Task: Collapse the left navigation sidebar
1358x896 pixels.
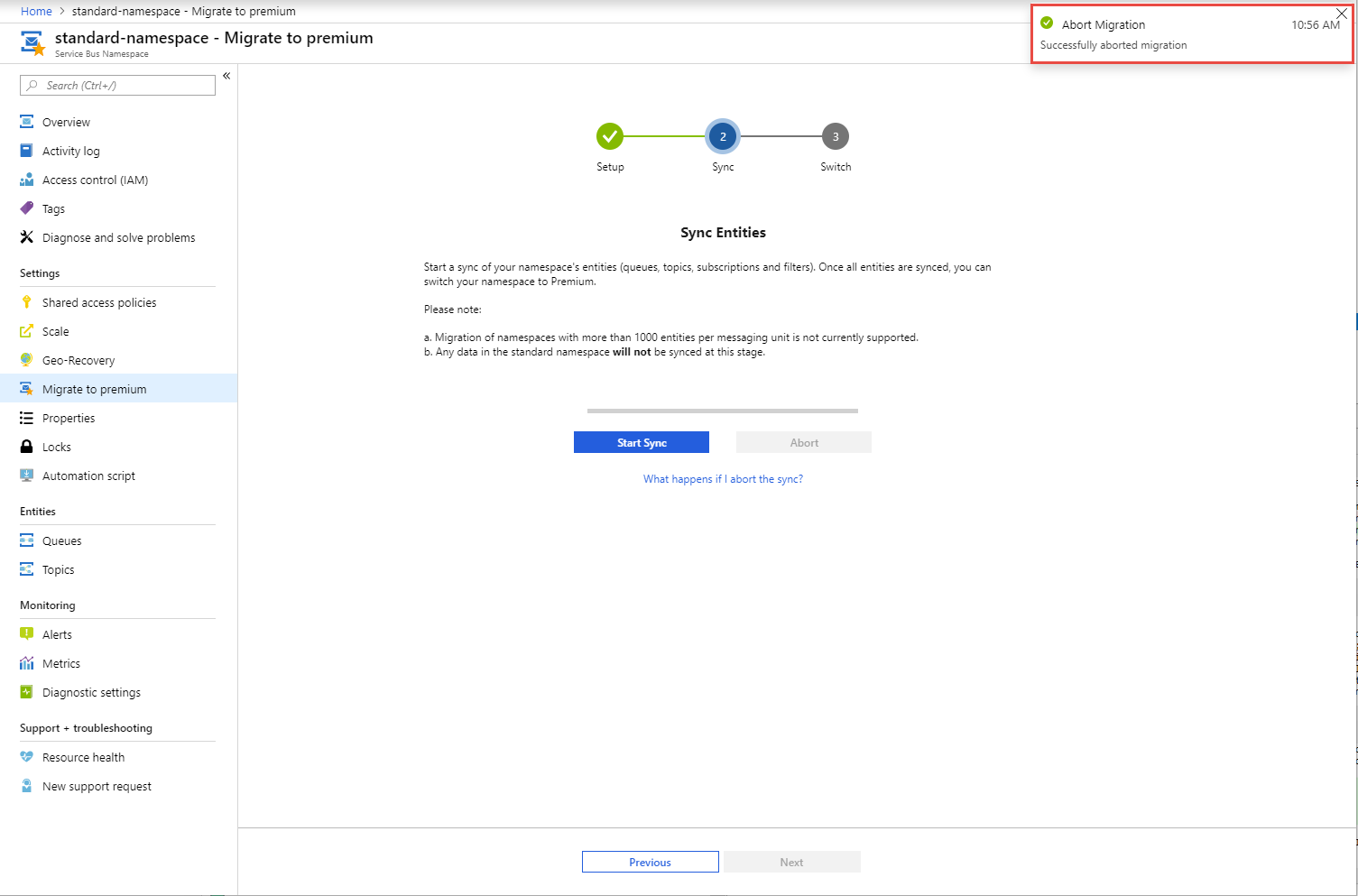Action: coord(226,76)
